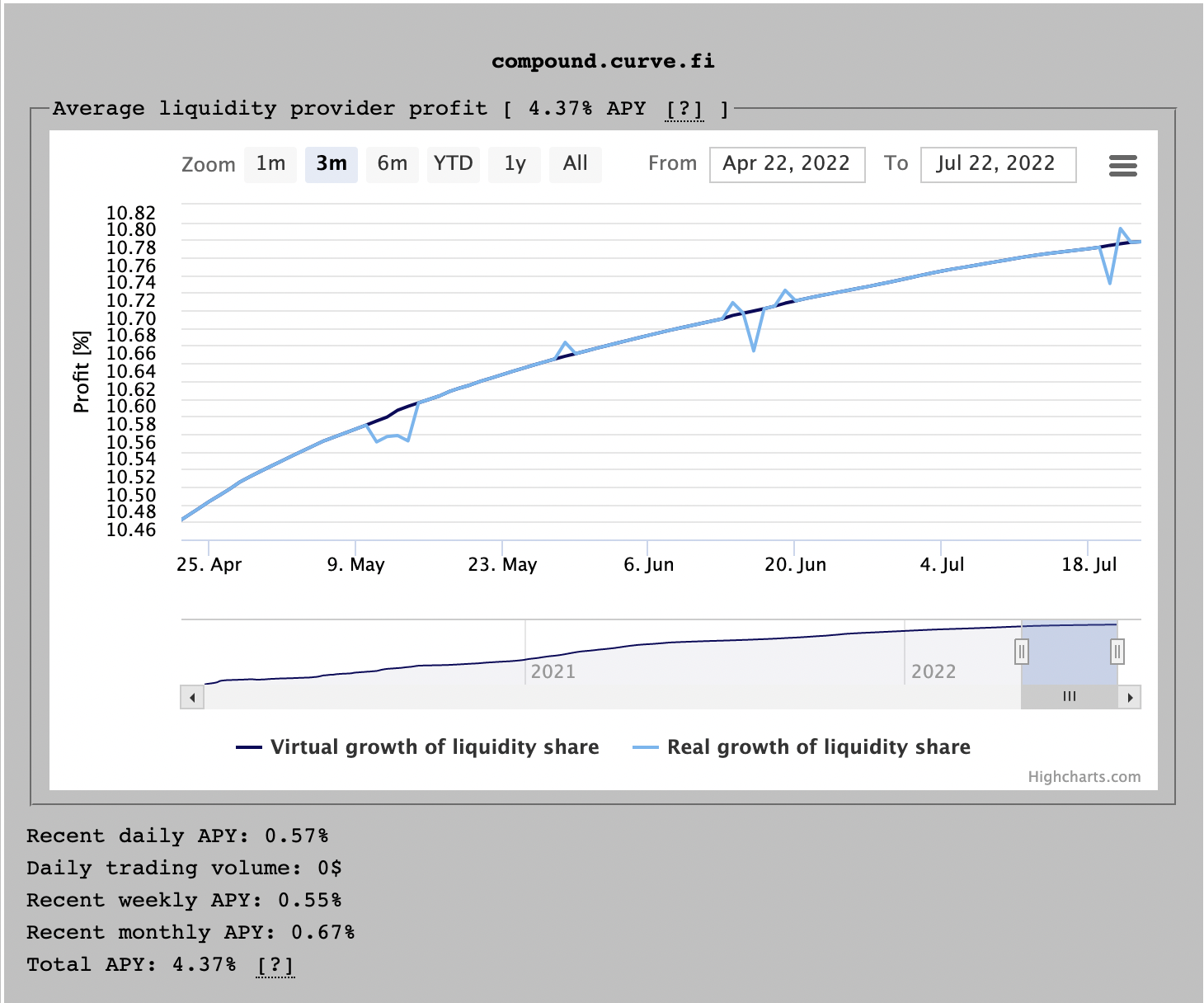Viewport: 1204px width, 1003px height.
Task: Click the Zoom label
Action: click(209, 165)
